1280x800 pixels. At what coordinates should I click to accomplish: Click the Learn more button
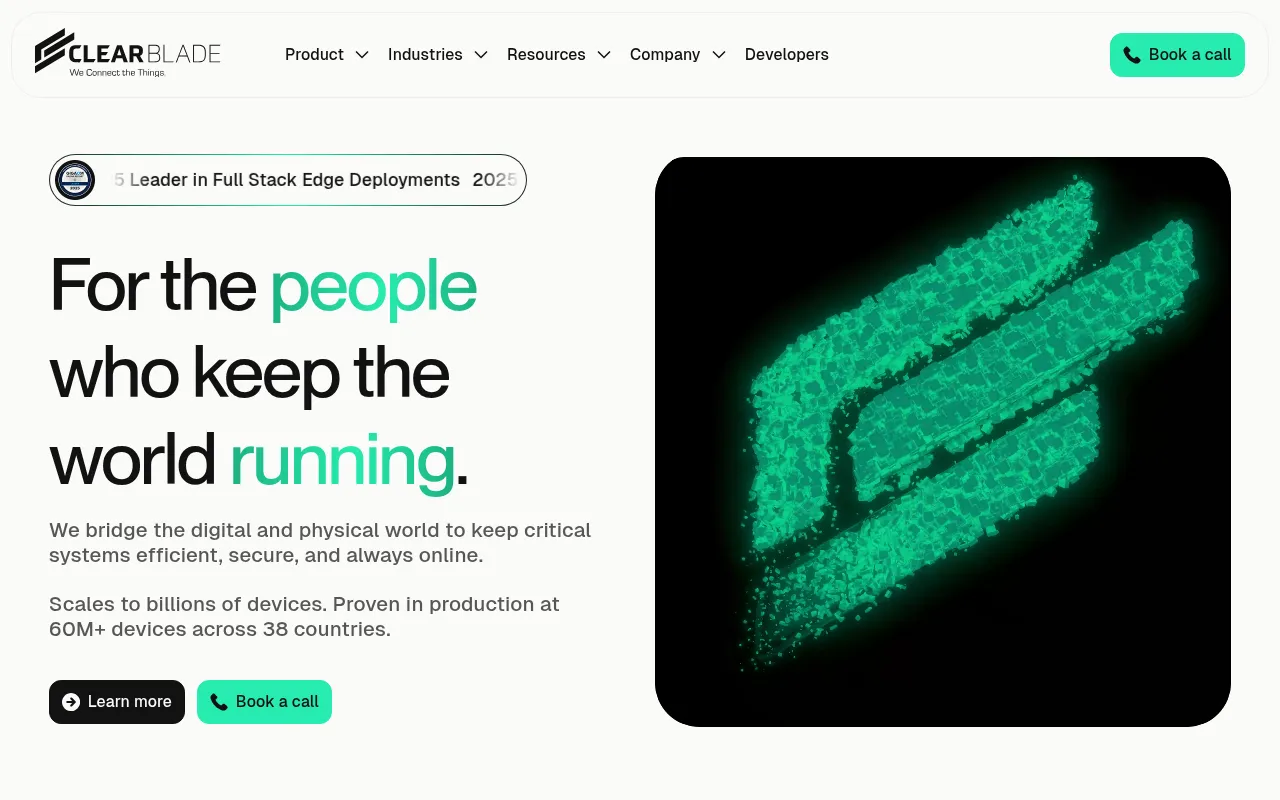coord(117,702)
